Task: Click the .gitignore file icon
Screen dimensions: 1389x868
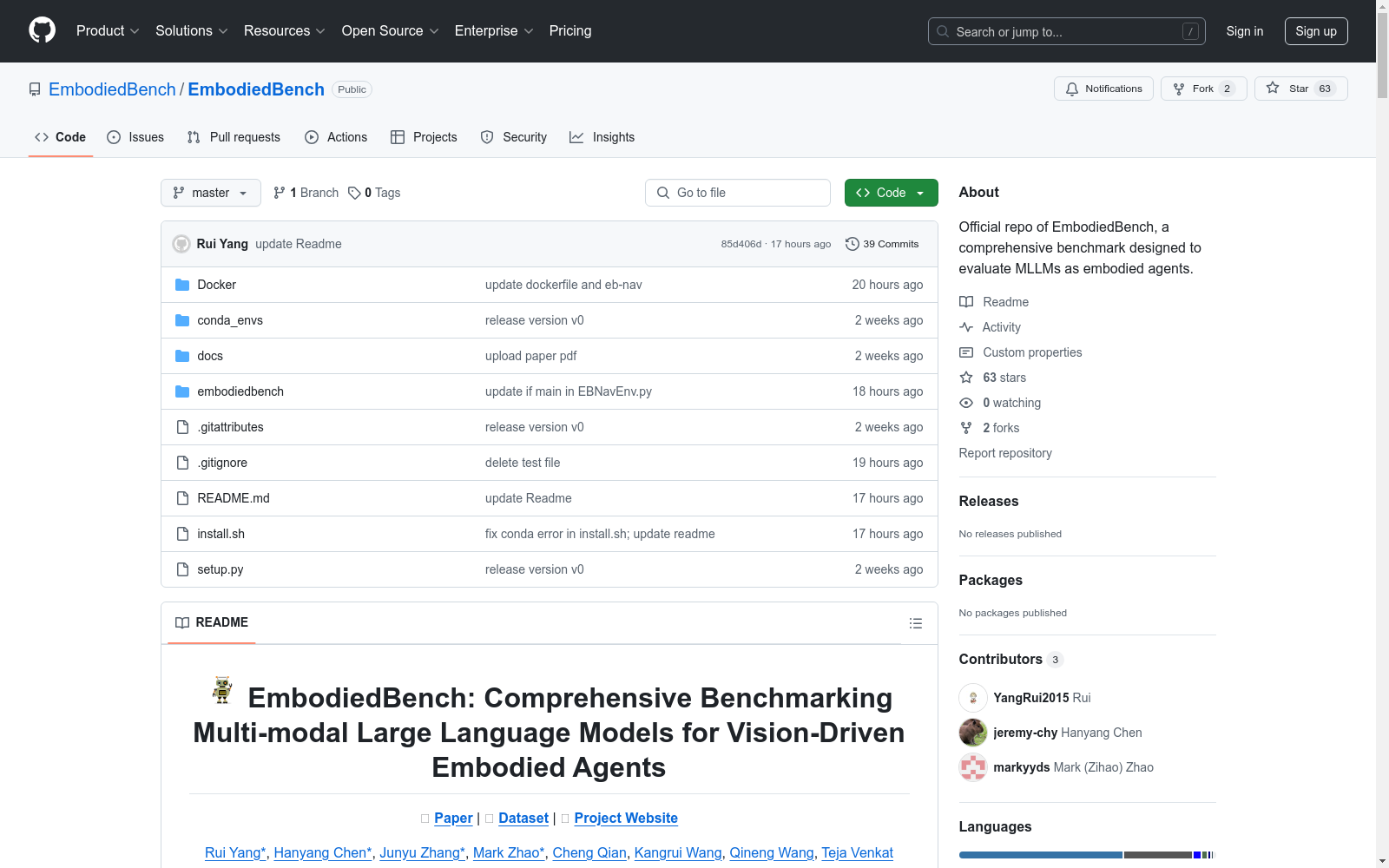Action: [182, 463]
